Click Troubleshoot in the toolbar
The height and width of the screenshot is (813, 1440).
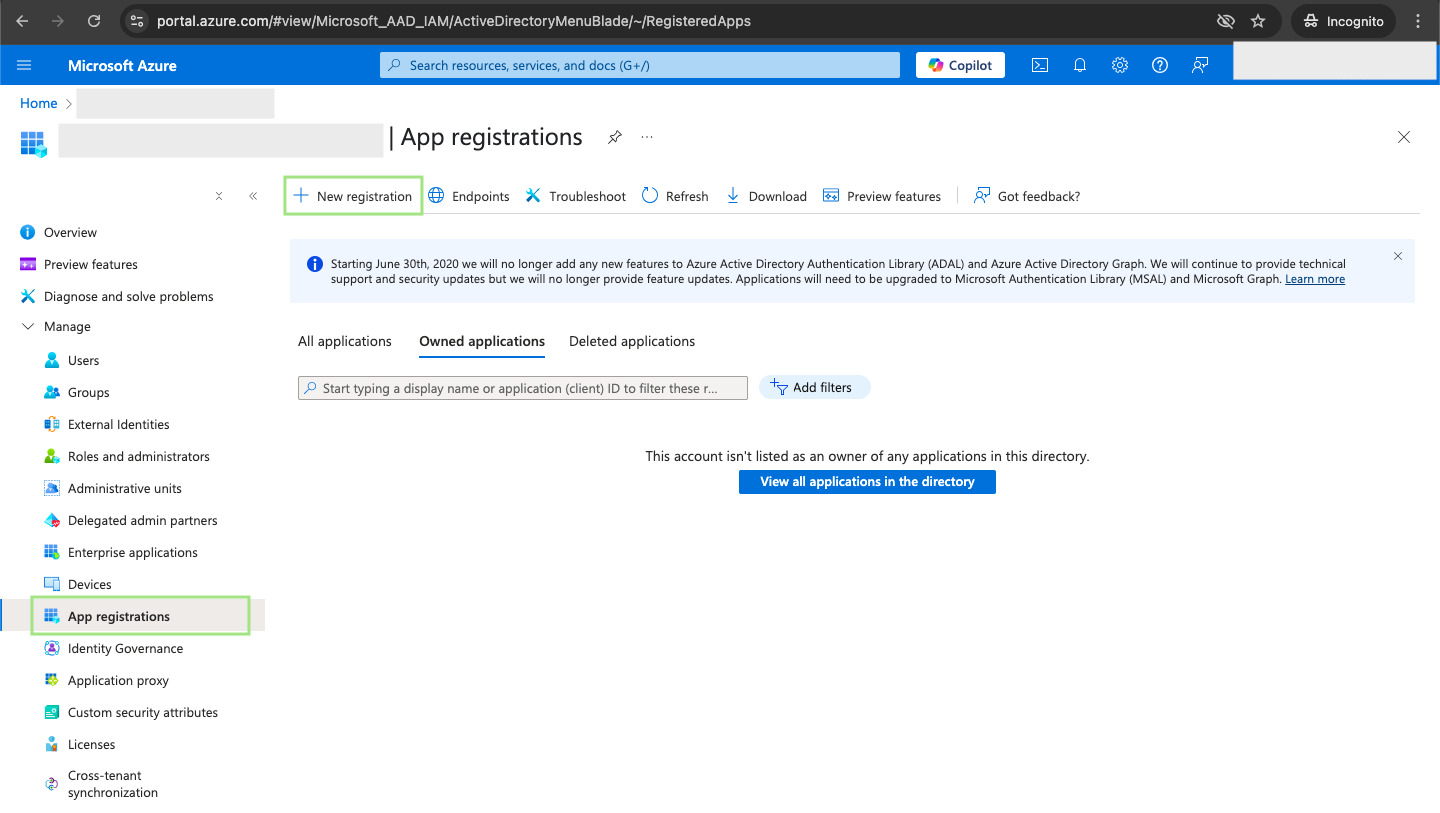click(x=576, y=196)
